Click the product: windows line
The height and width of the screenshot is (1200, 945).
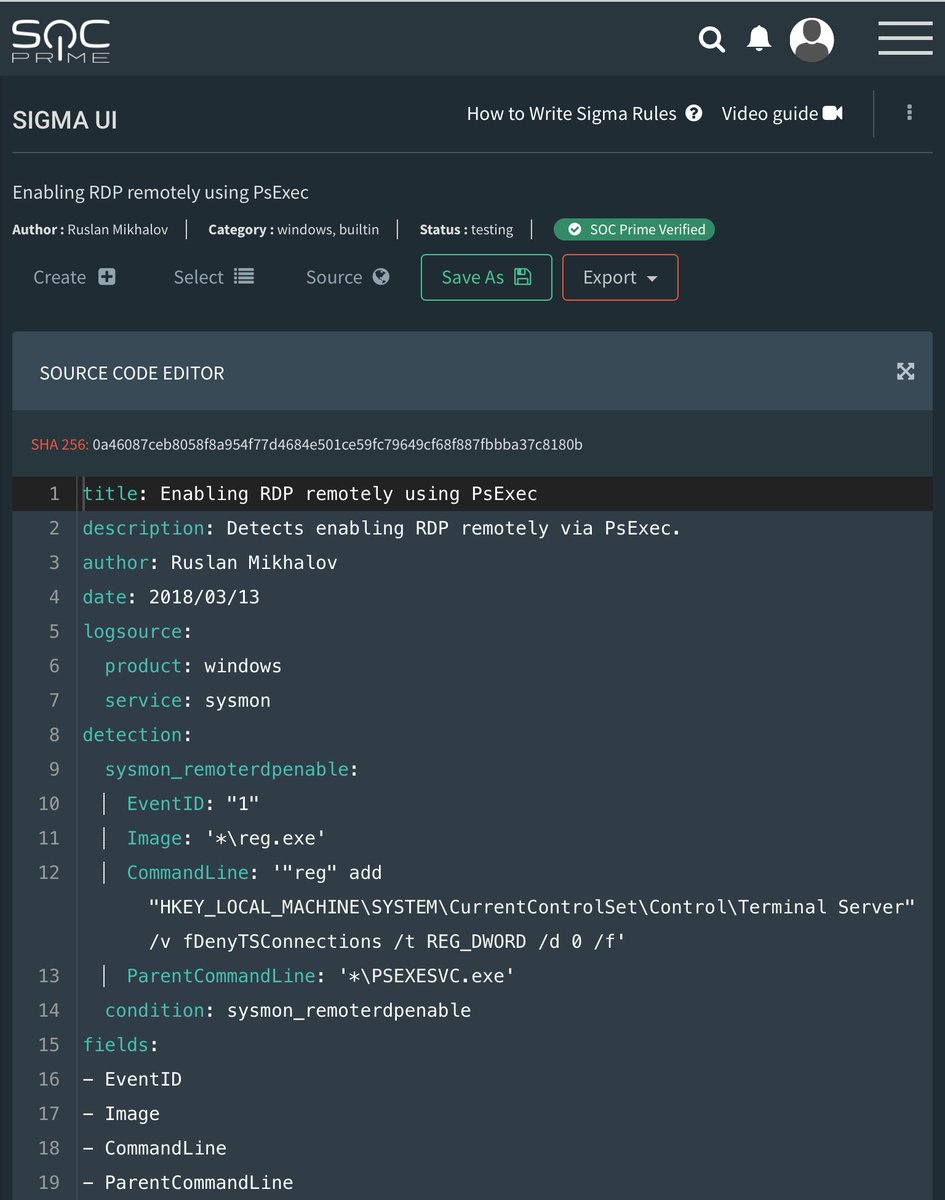tap(193, 666)
